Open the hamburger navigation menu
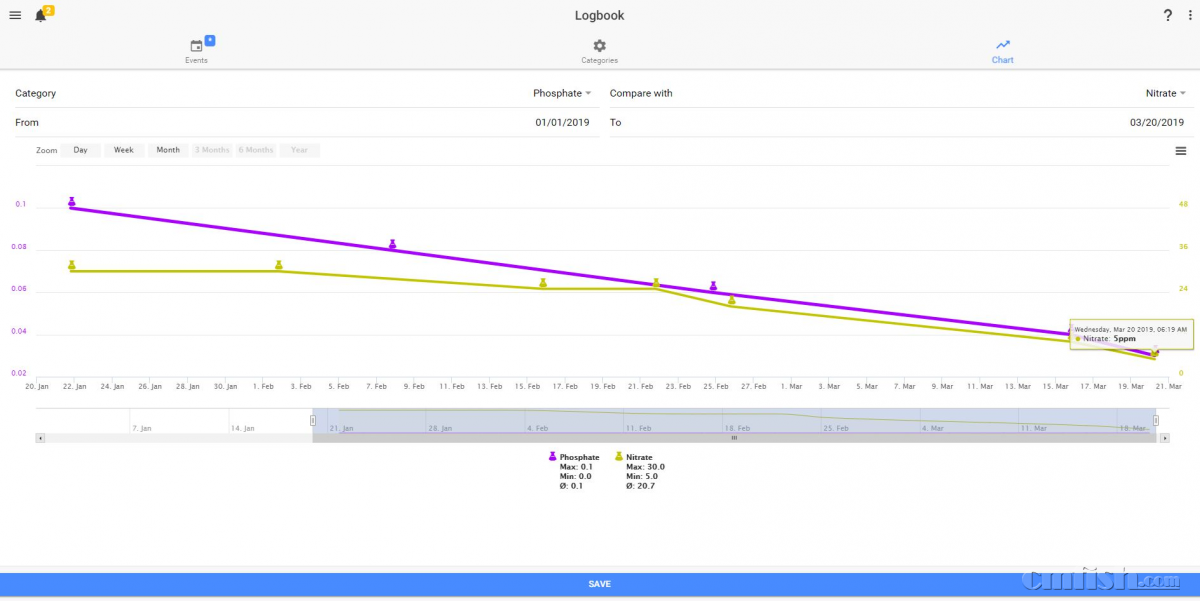 15,15
